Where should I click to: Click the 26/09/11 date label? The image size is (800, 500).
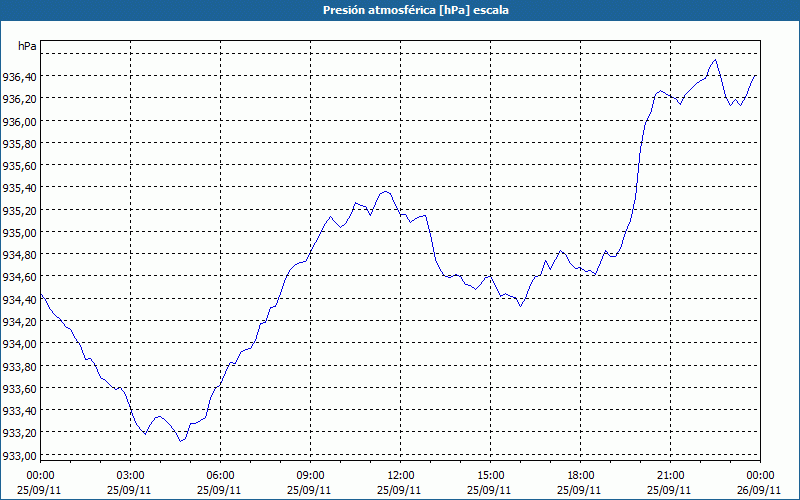(x=760, y=490)
